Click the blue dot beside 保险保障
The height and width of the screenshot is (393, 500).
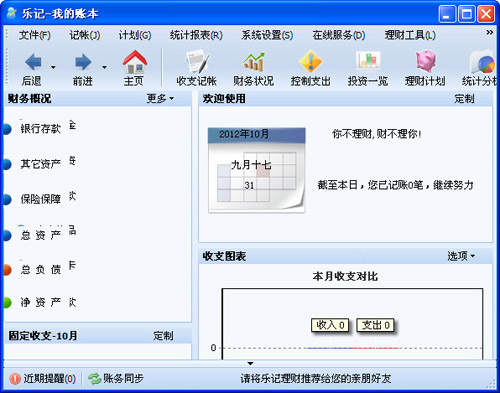7,199
